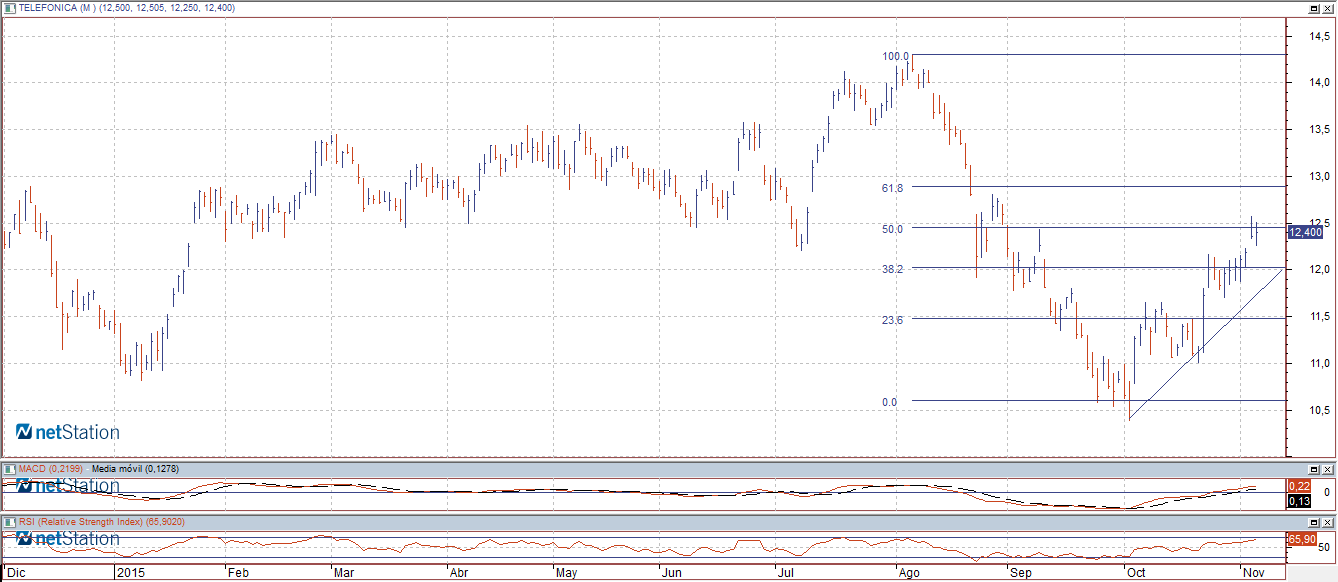The height and width of the screenshot is (582, 1338).
Task: Click the RSI panel icon
Action: 9,522
